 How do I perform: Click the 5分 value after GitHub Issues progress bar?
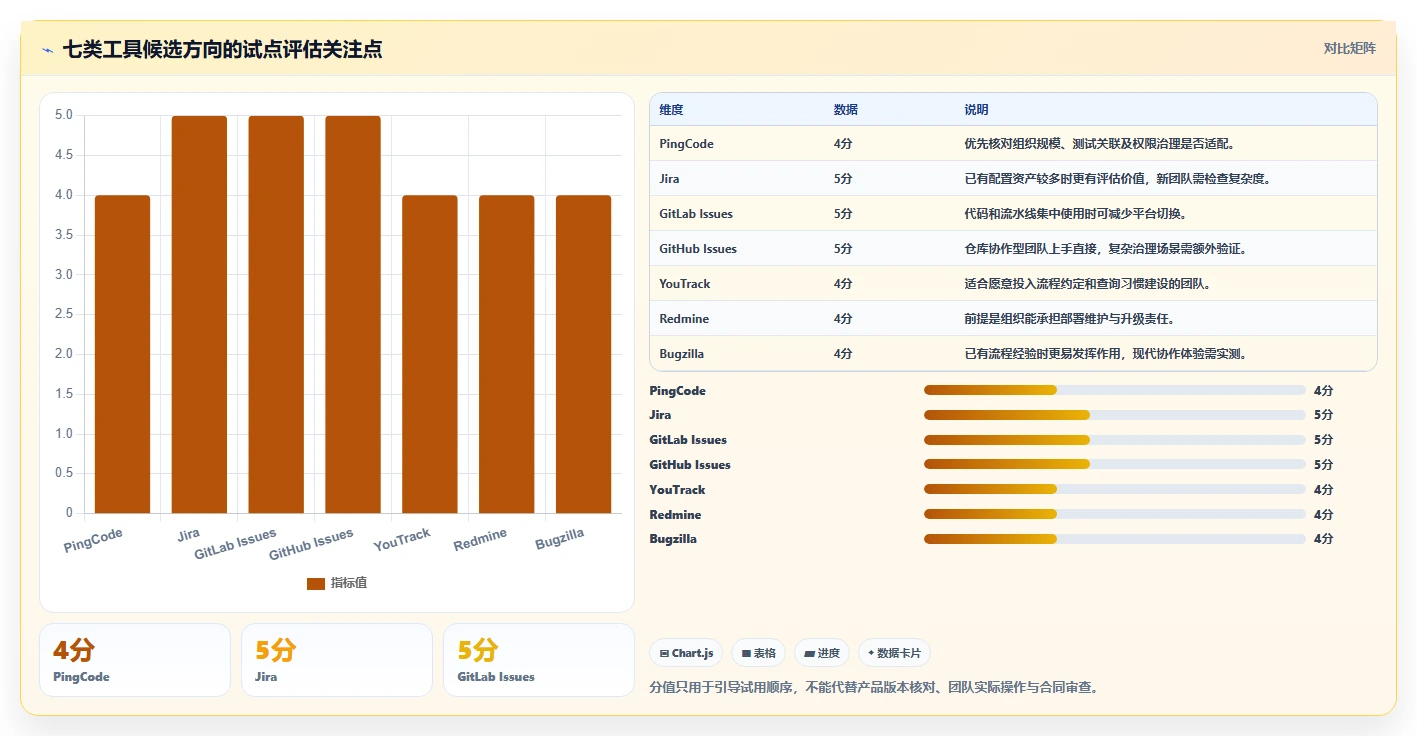click(x=1323, y=465)
